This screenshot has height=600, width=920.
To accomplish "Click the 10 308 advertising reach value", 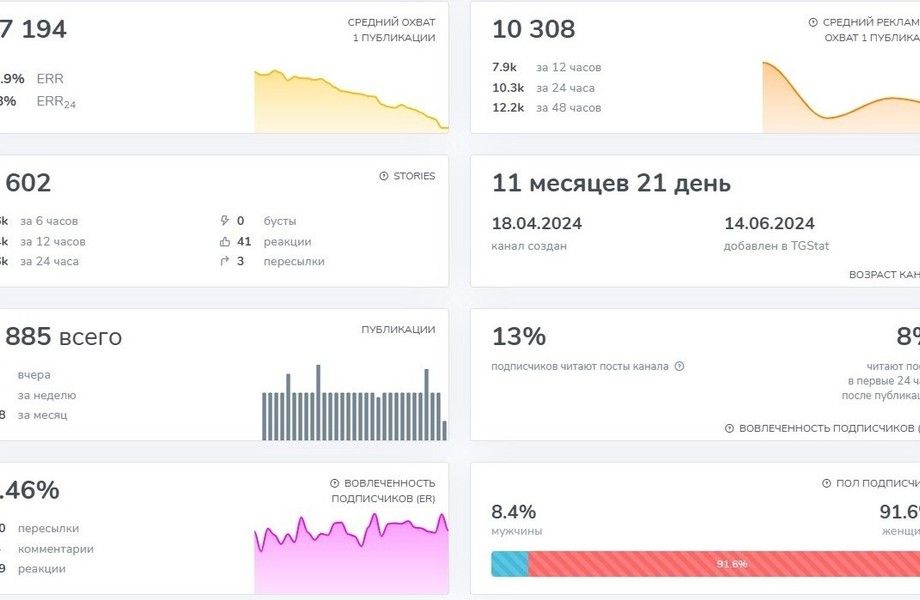I will coord(533,29).
